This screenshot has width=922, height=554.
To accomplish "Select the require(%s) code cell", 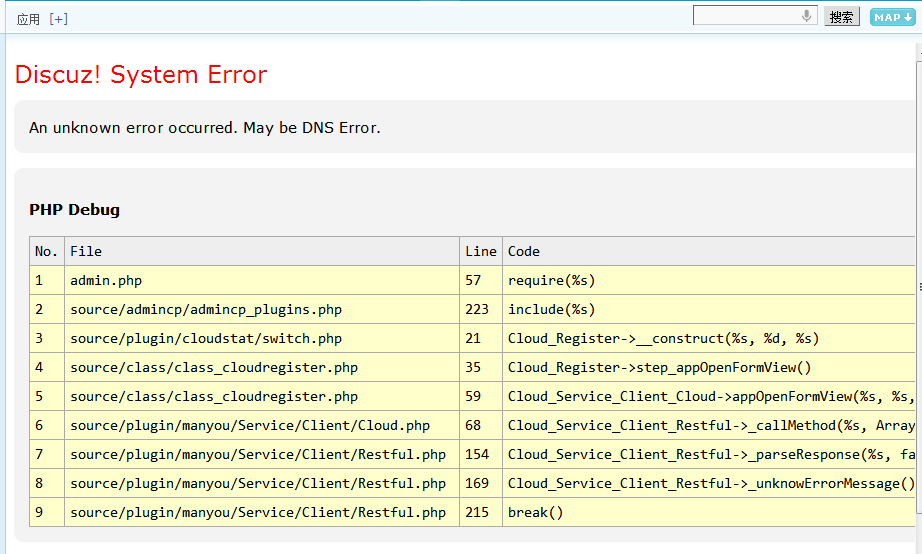I will pos(709,281).
